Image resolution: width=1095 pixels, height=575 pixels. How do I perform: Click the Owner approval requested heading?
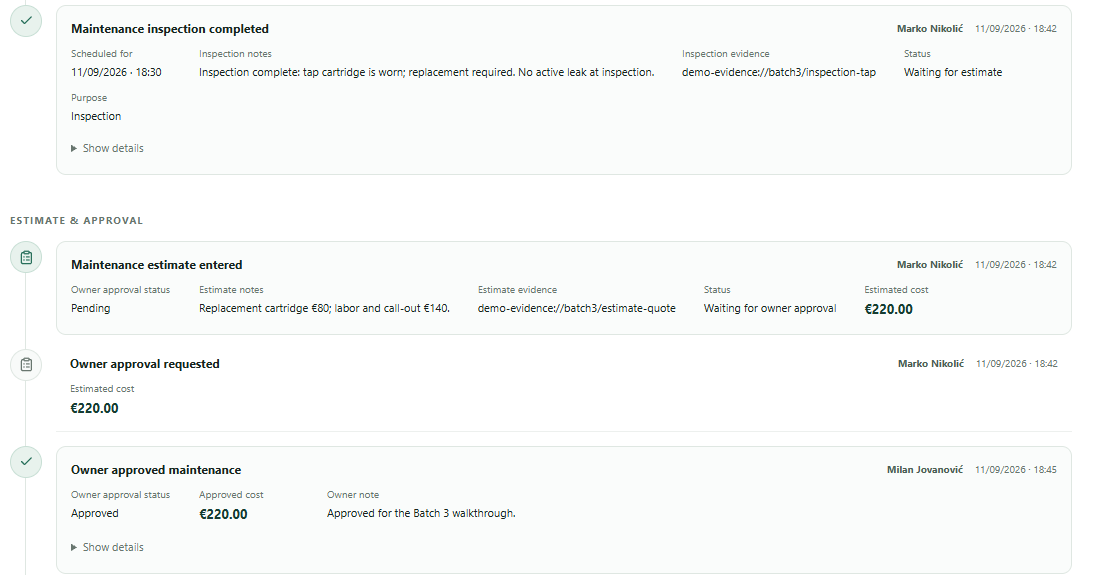pos(145,364)
